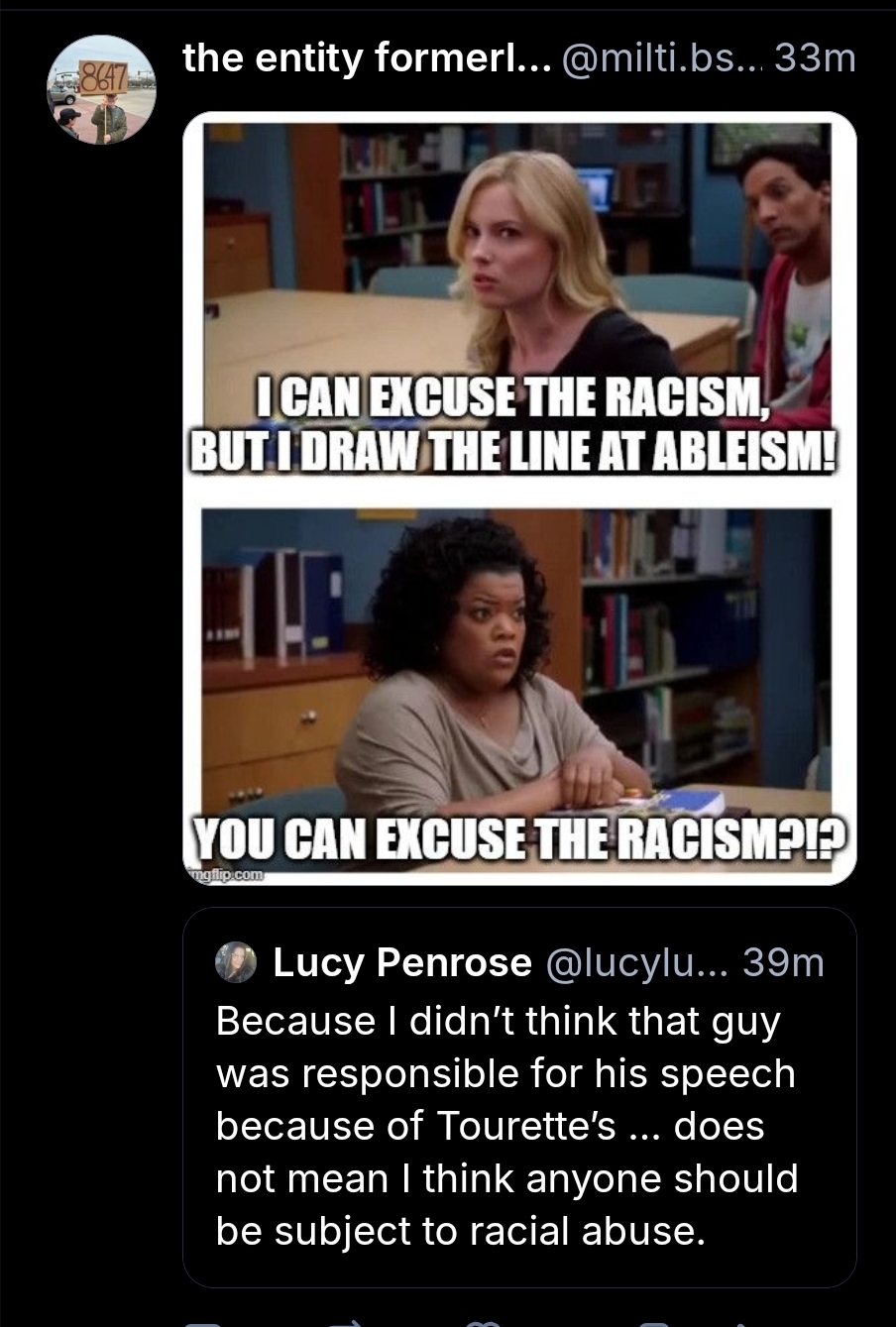Open the post via the 33m timestamp
Image resolution: width=896 pixels, height=1327 pixels.
pos(815,58)
